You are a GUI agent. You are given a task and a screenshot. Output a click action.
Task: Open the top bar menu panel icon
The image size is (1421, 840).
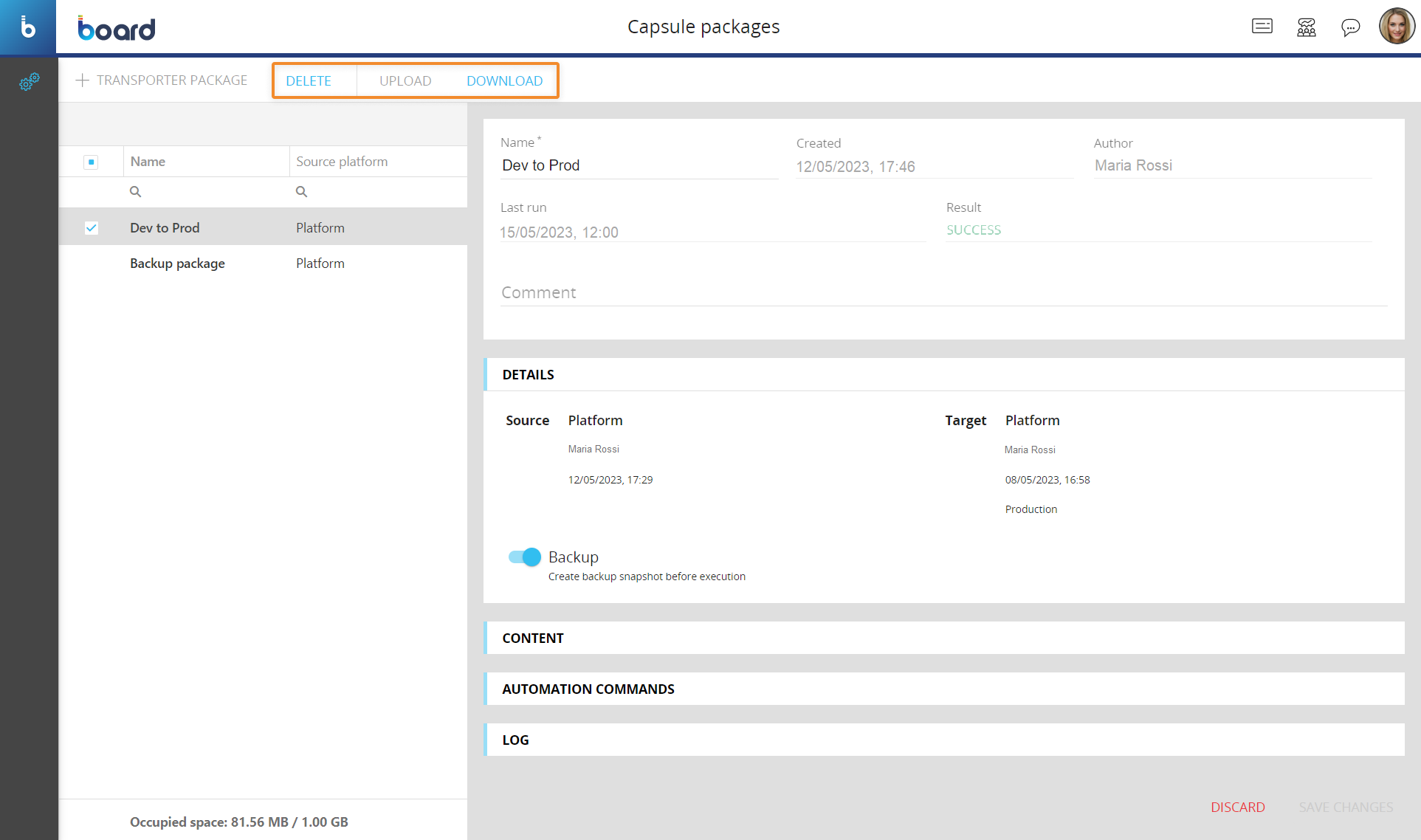[x=1262, y=27]
